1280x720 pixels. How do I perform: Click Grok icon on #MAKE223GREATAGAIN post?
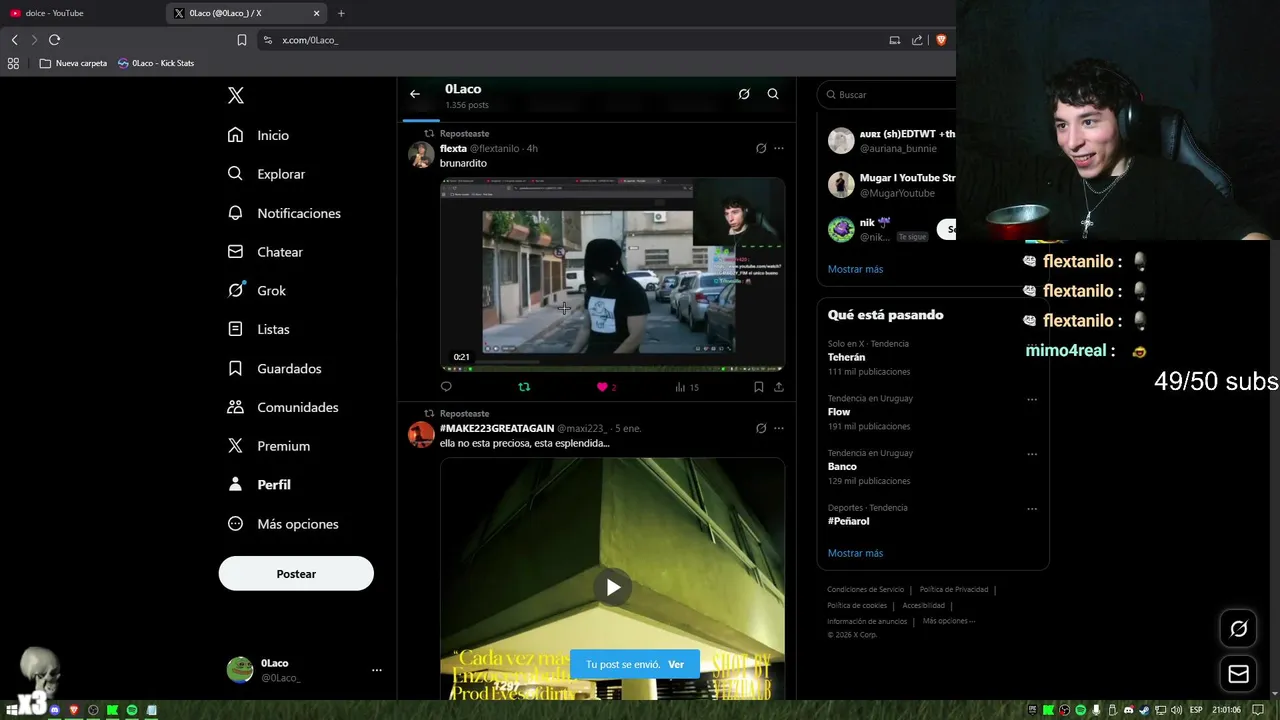pos(761,428)
